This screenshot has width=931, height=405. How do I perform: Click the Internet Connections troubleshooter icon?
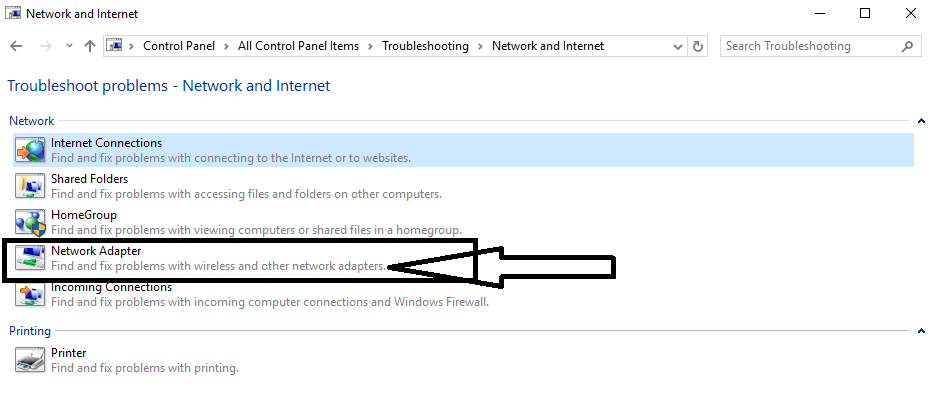point(29,150)
